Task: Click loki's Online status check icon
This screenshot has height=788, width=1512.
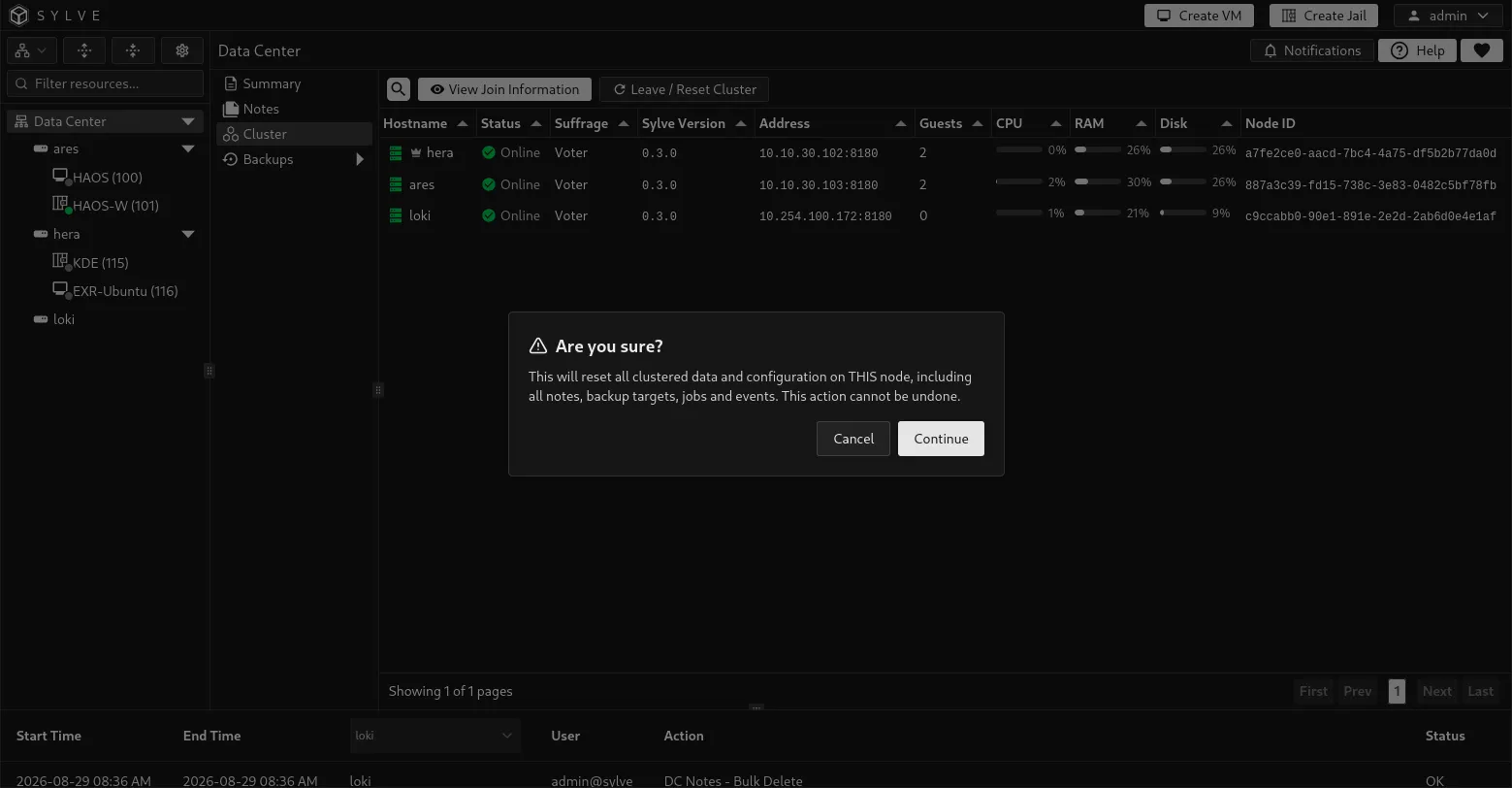Action: (489, 215)
